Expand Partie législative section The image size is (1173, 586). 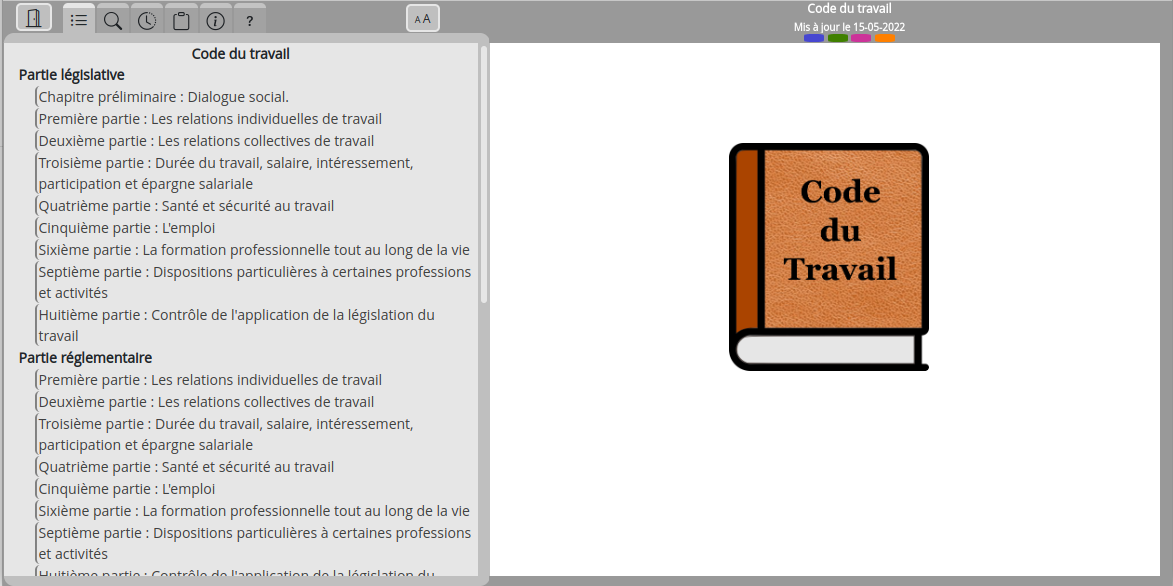pos(70,74)
